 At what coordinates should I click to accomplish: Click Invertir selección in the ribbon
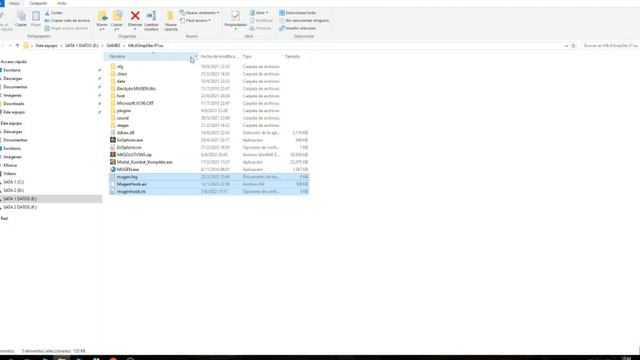298,28
